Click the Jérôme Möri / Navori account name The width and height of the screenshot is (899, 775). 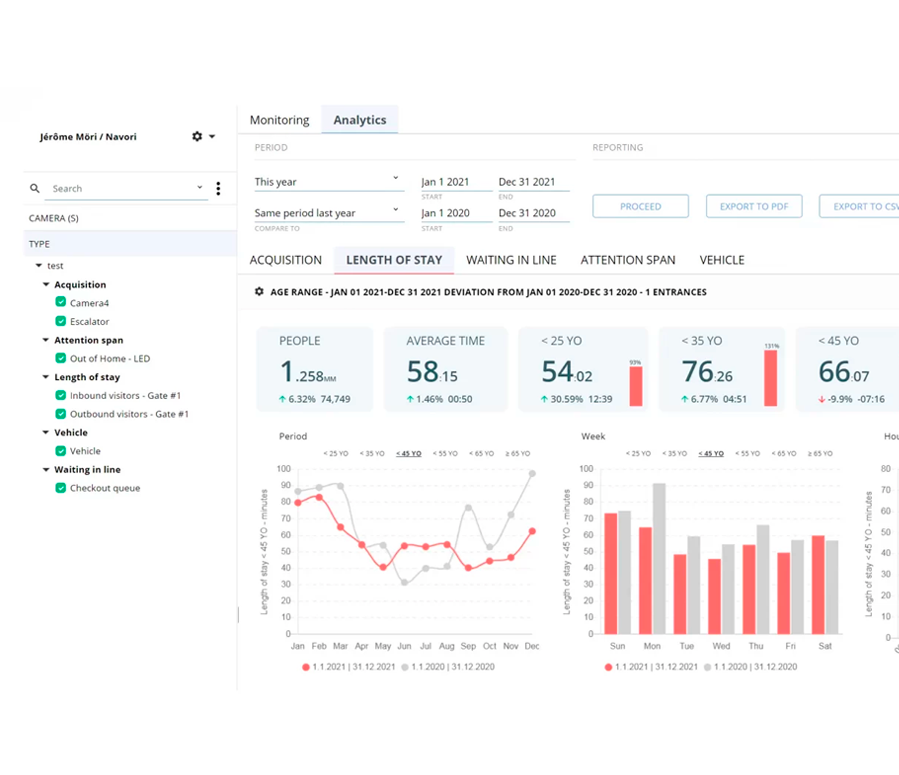click(88, 136)
